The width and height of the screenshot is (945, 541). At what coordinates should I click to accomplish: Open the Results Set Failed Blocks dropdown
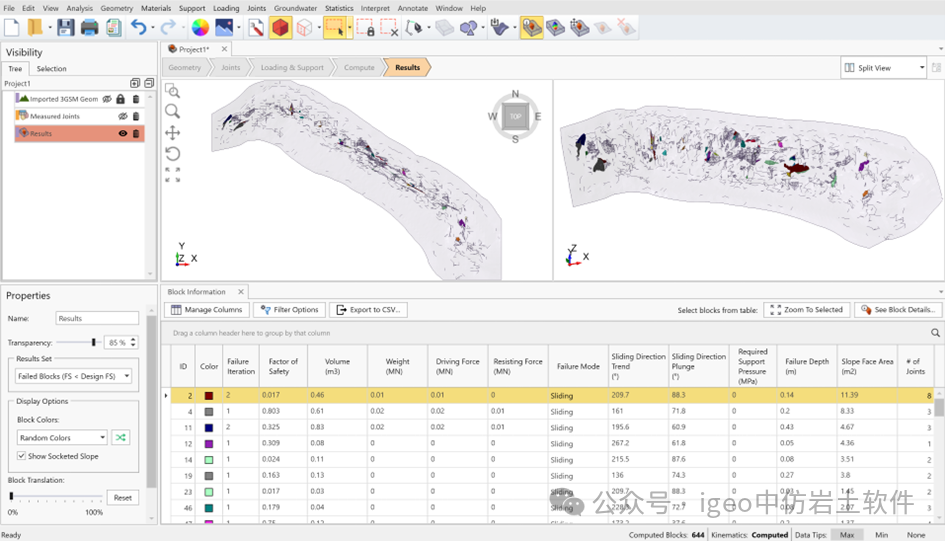pos(74,376)
